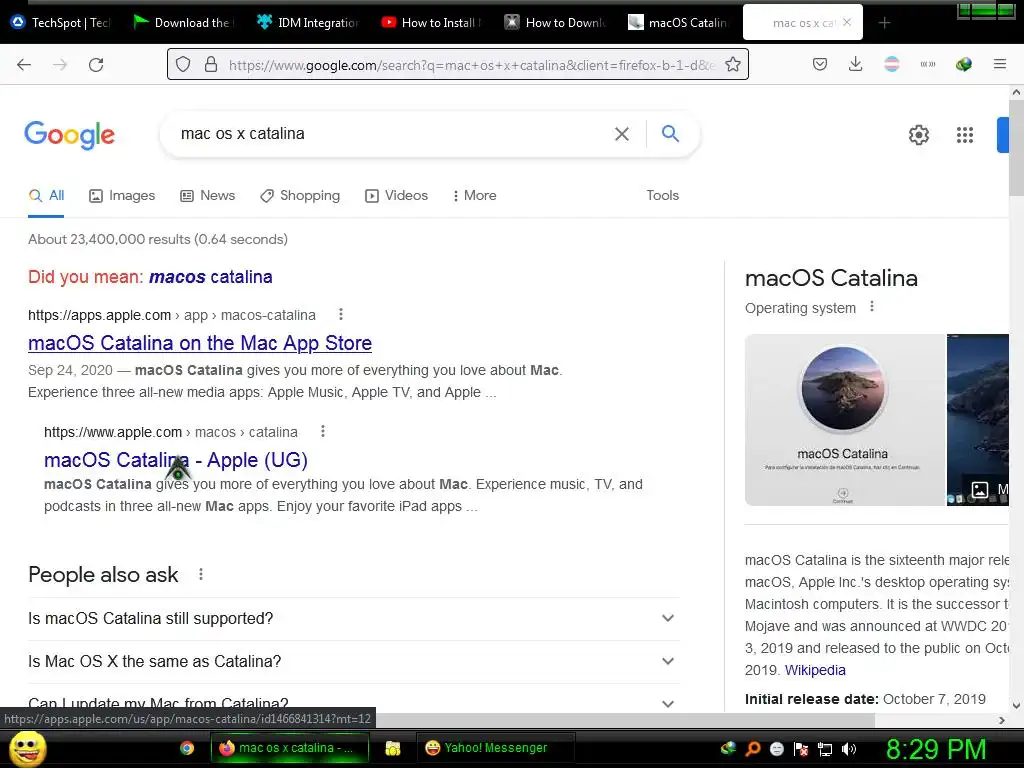Click the 'macos catalina' suggestion link
The image size is (1024, 768).
(211, 277)
